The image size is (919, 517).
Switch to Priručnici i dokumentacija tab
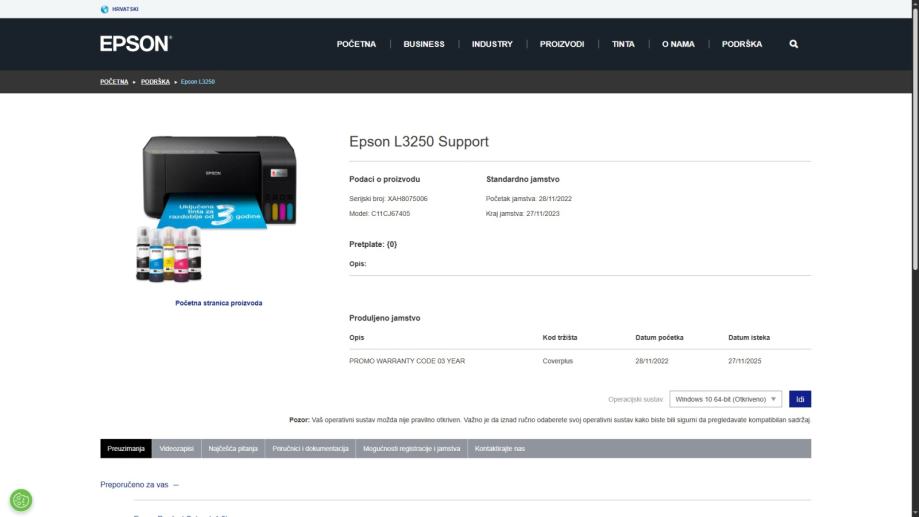tap(311, 448)
